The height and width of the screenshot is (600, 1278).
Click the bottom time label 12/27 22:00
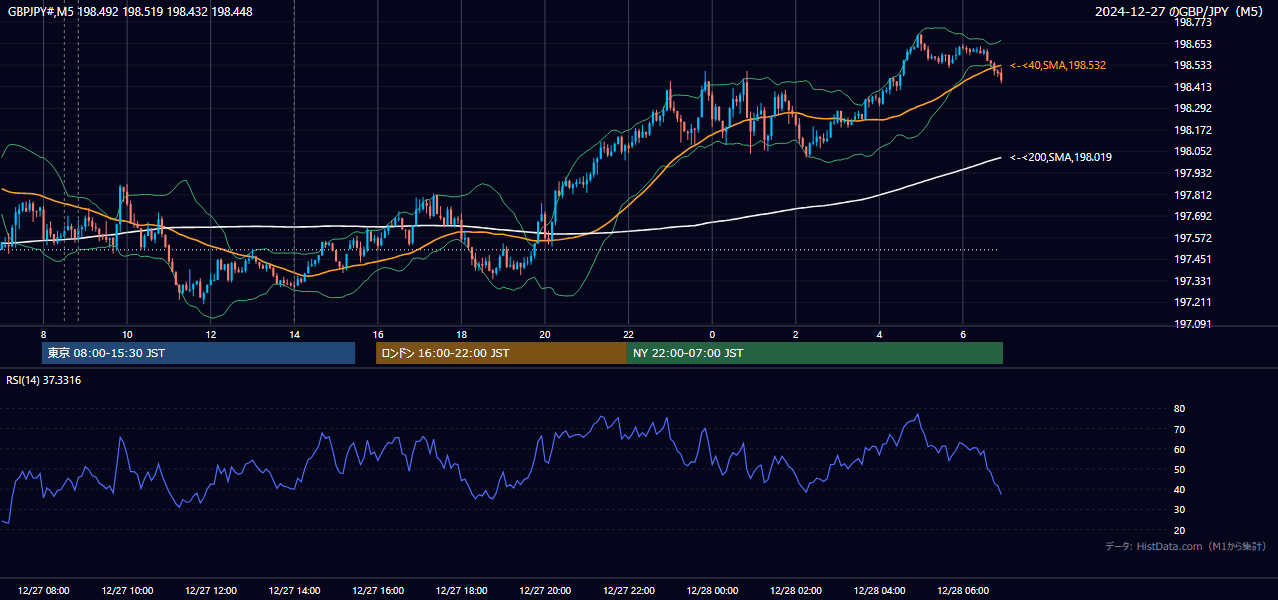coord(629,591)
